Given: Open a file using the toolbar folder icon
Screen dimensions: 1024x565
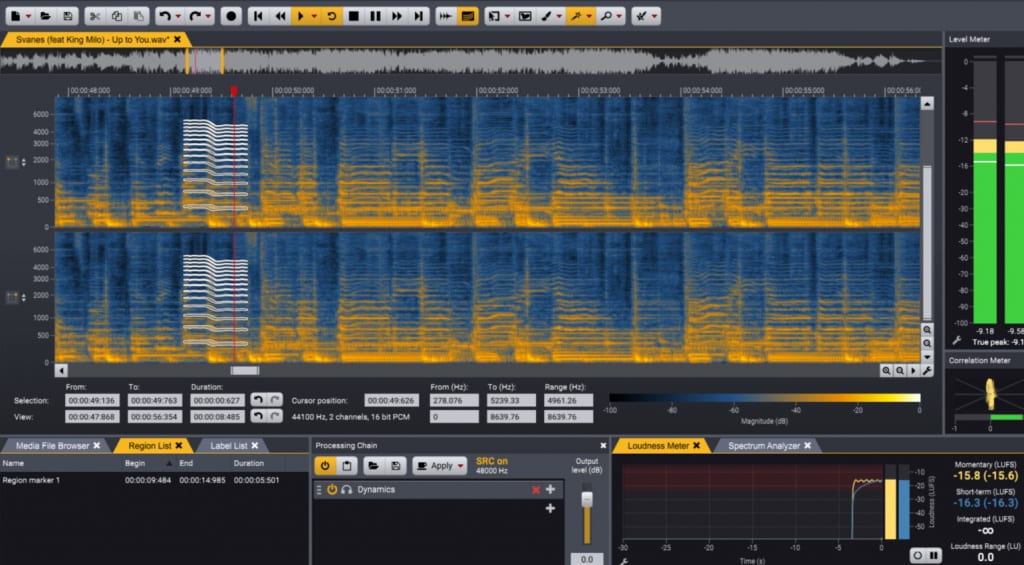Looking at the screenshot, I should coord(47,16).
